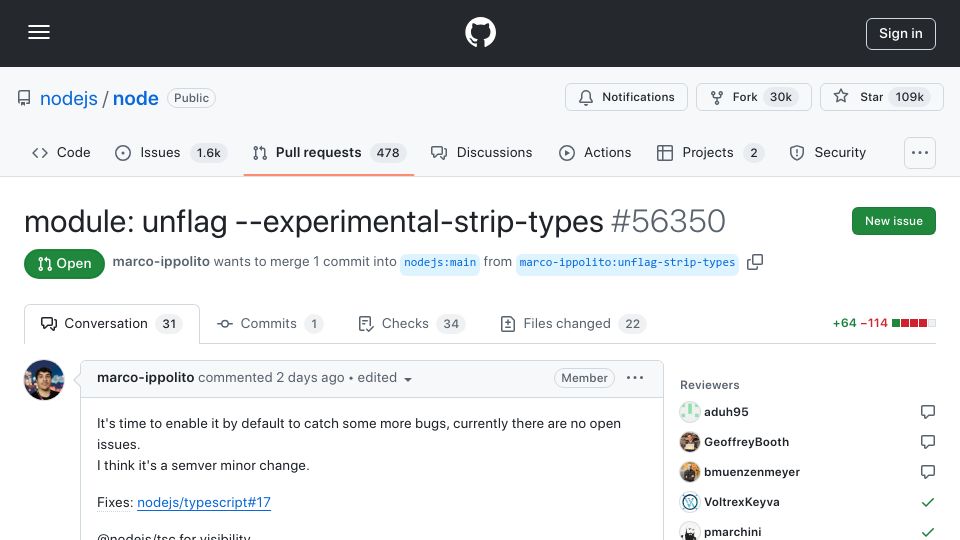This screenshot has width=960, height=540.
Task: Open reviewer VoltrexKeyva's profile
Action: tap(741, 502)
